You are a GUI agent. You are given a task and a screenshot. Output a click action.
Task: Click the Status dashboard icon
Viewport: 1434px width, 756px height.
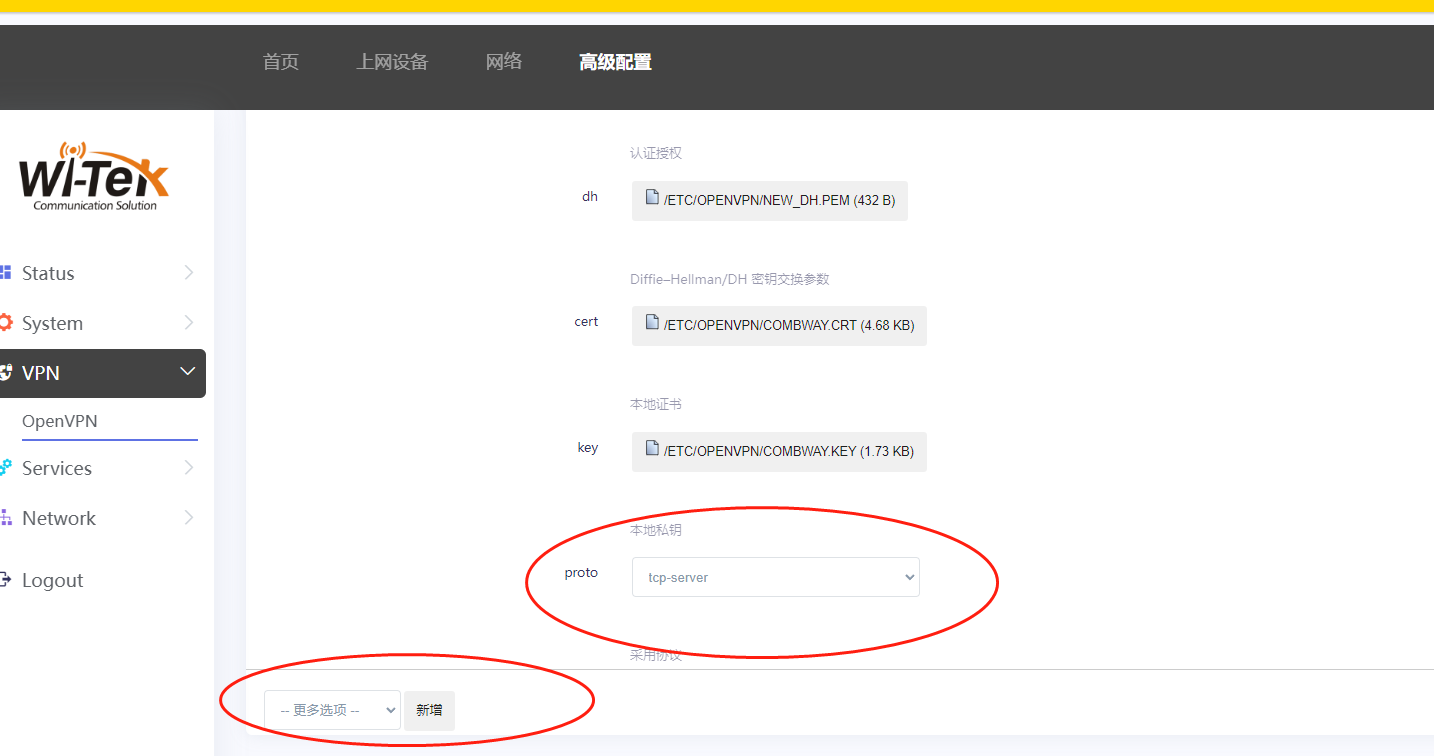tap(6, 273)
